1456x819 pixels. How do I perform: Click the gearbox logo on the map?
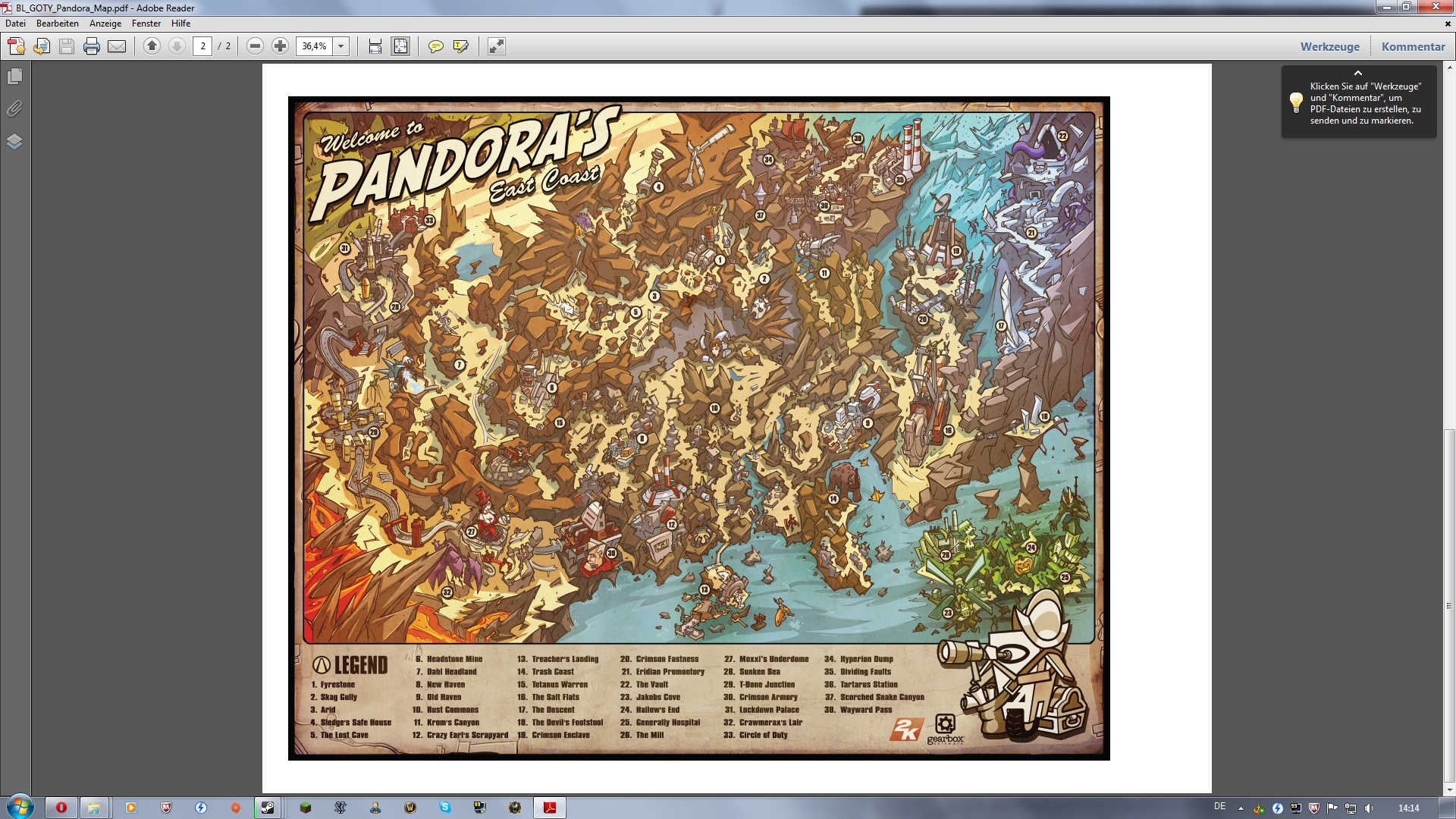click(x=945, y=730)
